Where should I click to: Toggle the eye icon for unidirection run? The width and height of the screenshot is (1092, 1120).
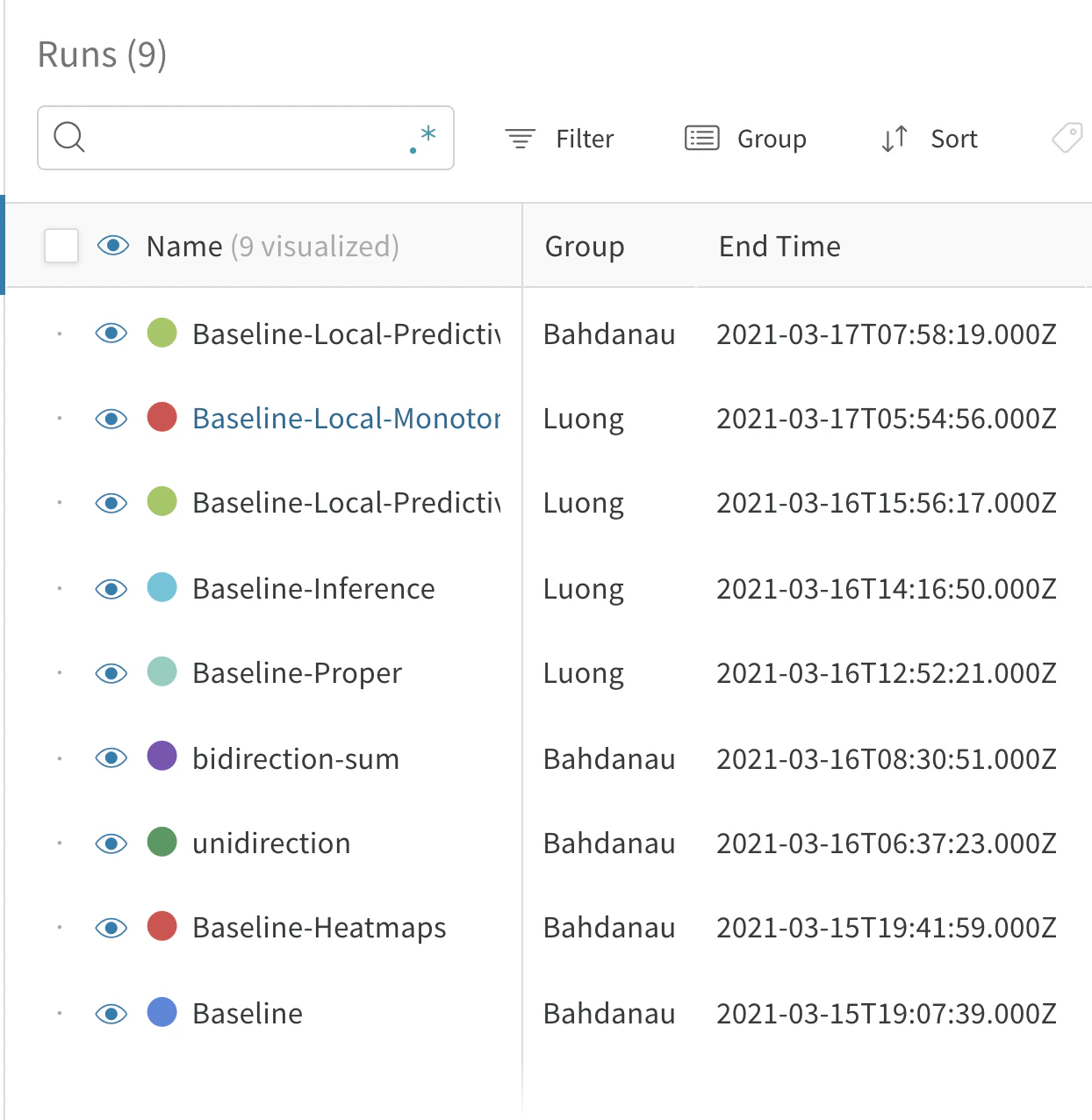111,844
